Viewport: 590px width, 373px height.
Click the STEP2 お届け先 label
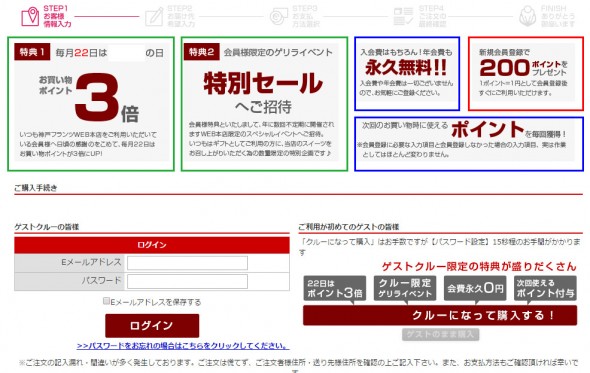click(181, 16)
